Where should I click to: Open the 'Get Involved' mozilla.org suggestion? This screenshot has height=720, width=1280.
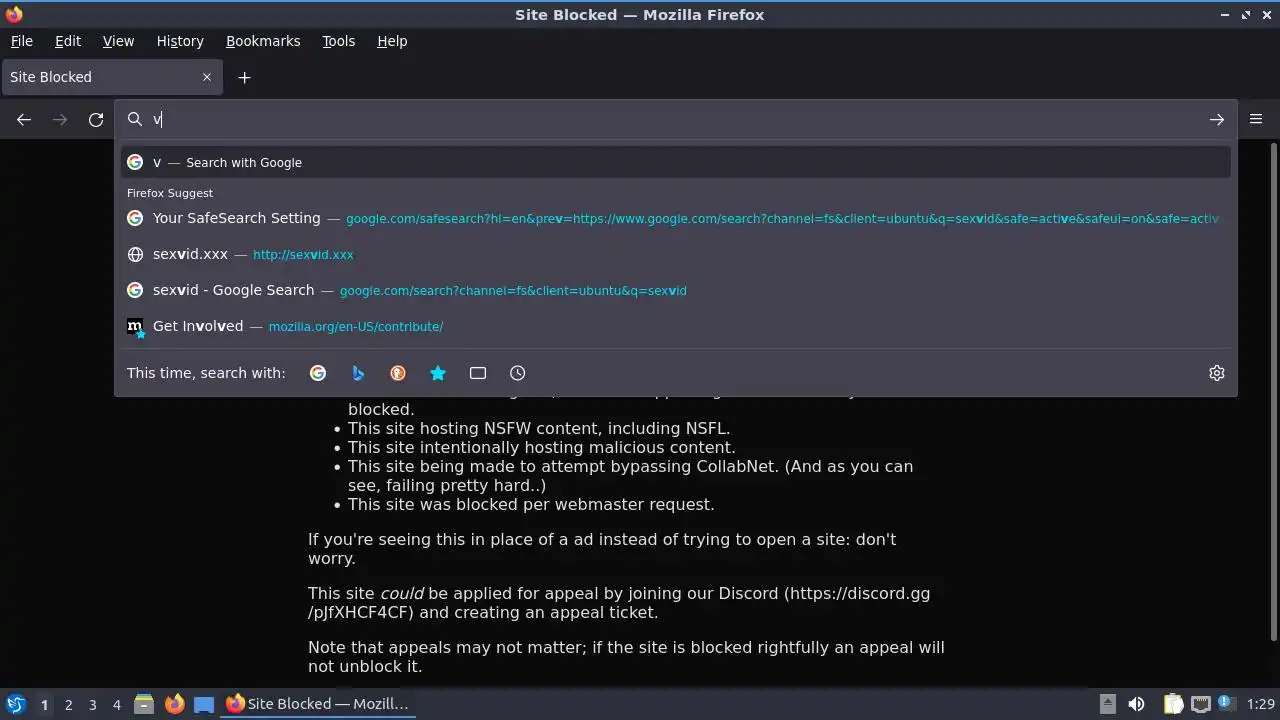[676, 326]
